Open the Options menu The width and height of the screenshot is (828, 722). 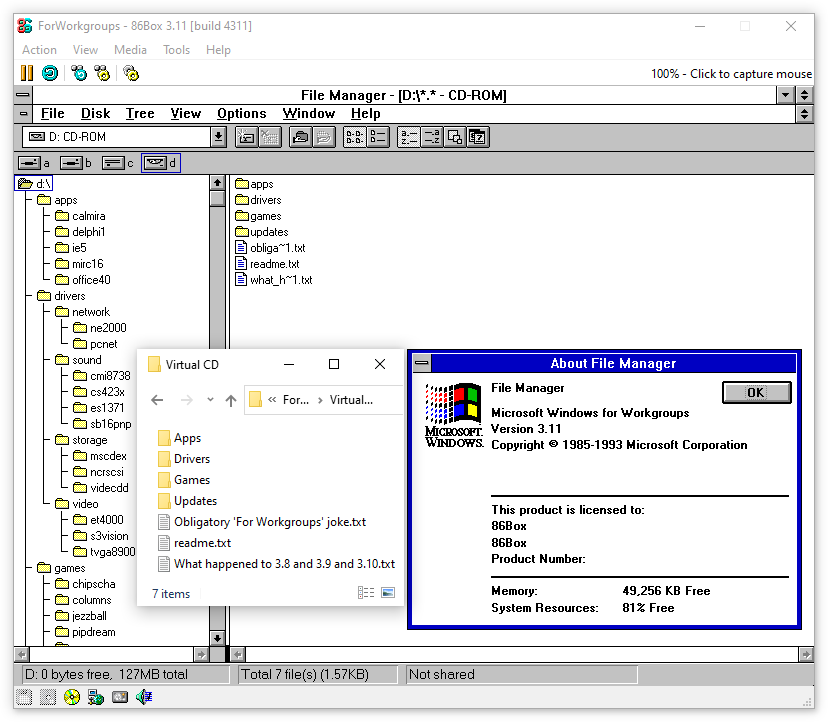(x=241, y=114)
